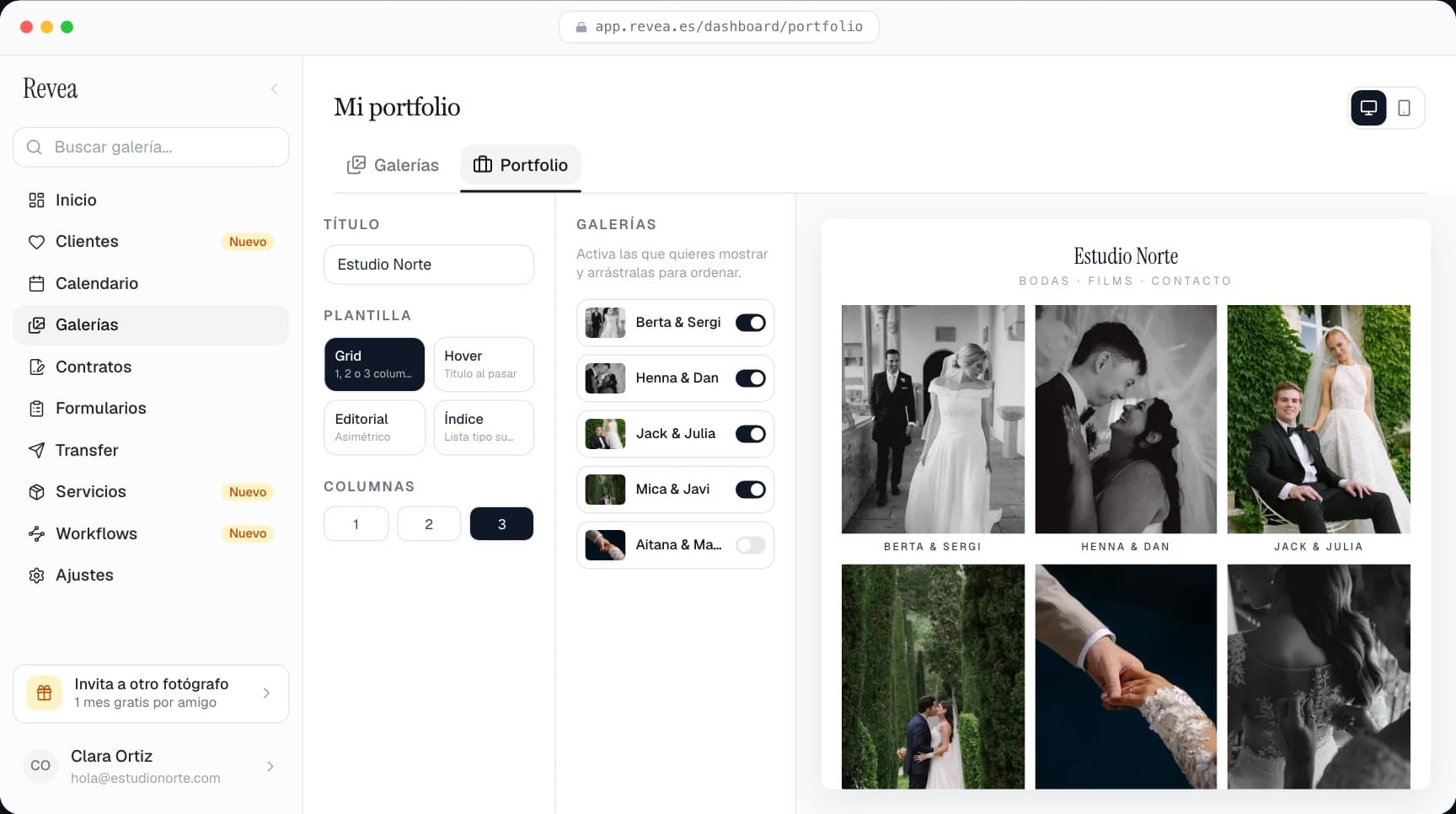Select the Hover template option
This screenshot has height=814, width=1456.
(484, 364)
